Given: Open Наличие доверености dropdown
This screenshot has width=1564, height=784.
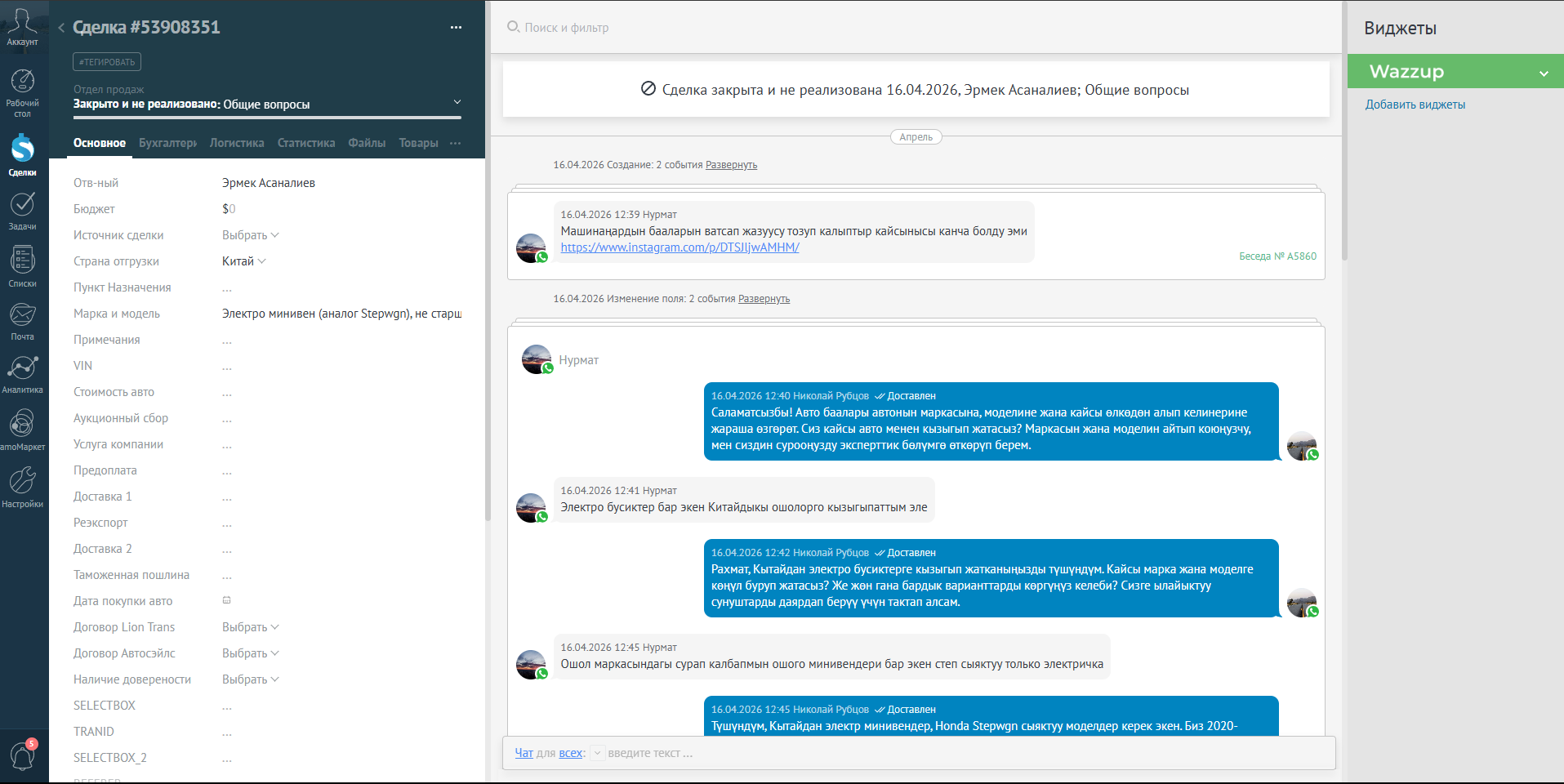Looking at the screenshot, I should (x=251, y=679).
